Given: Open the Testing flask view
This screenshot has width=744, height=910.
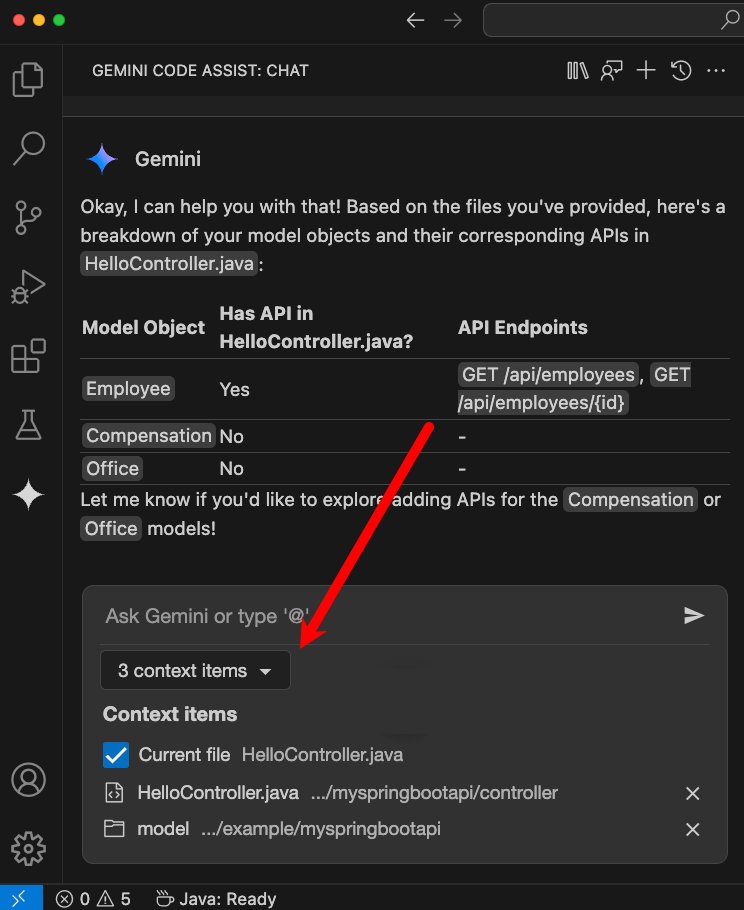Looking at the screenshot, I should tap(28, 425).
